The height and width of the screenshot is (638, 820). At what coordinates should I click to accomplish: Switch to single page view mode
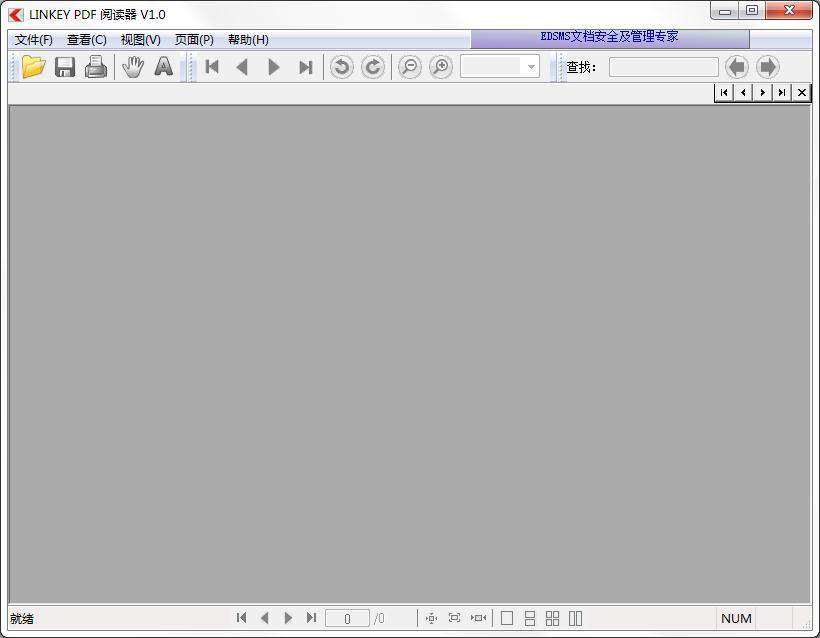508,618
